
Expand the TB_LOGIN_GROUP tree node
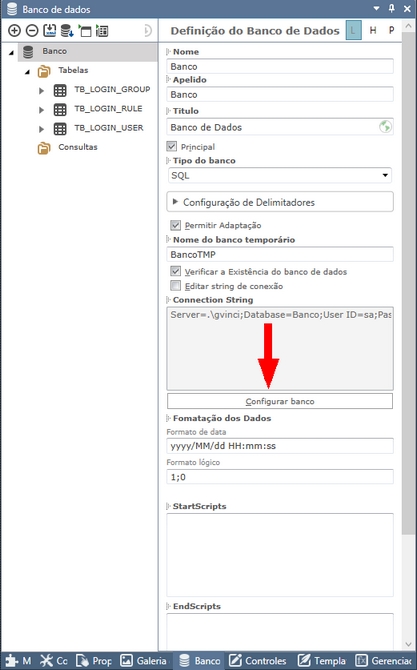coord(41,91)
